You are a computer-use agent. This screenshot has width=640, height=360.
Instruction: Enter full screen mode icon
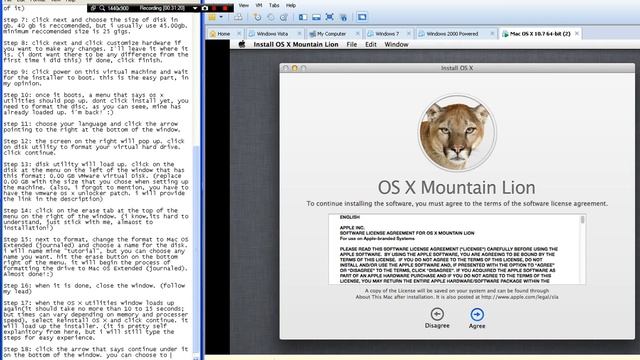330,17
